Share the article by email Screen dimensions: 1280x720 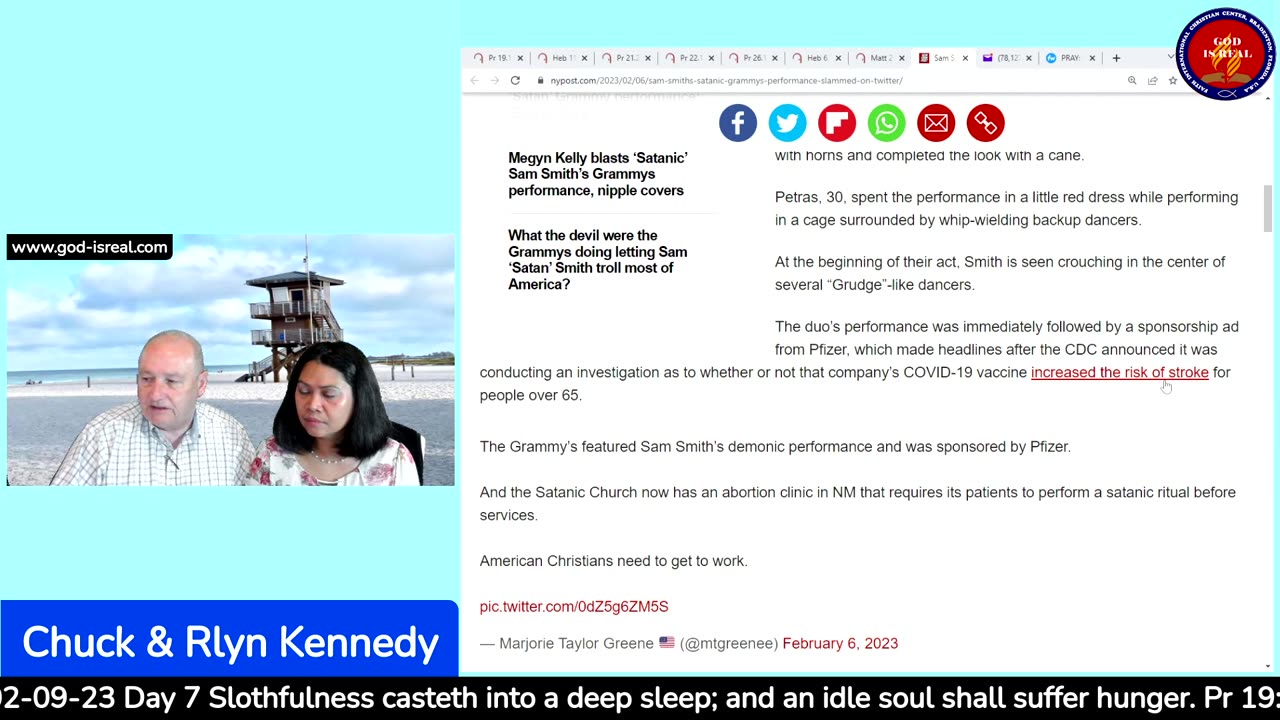(x=936, y=123)
